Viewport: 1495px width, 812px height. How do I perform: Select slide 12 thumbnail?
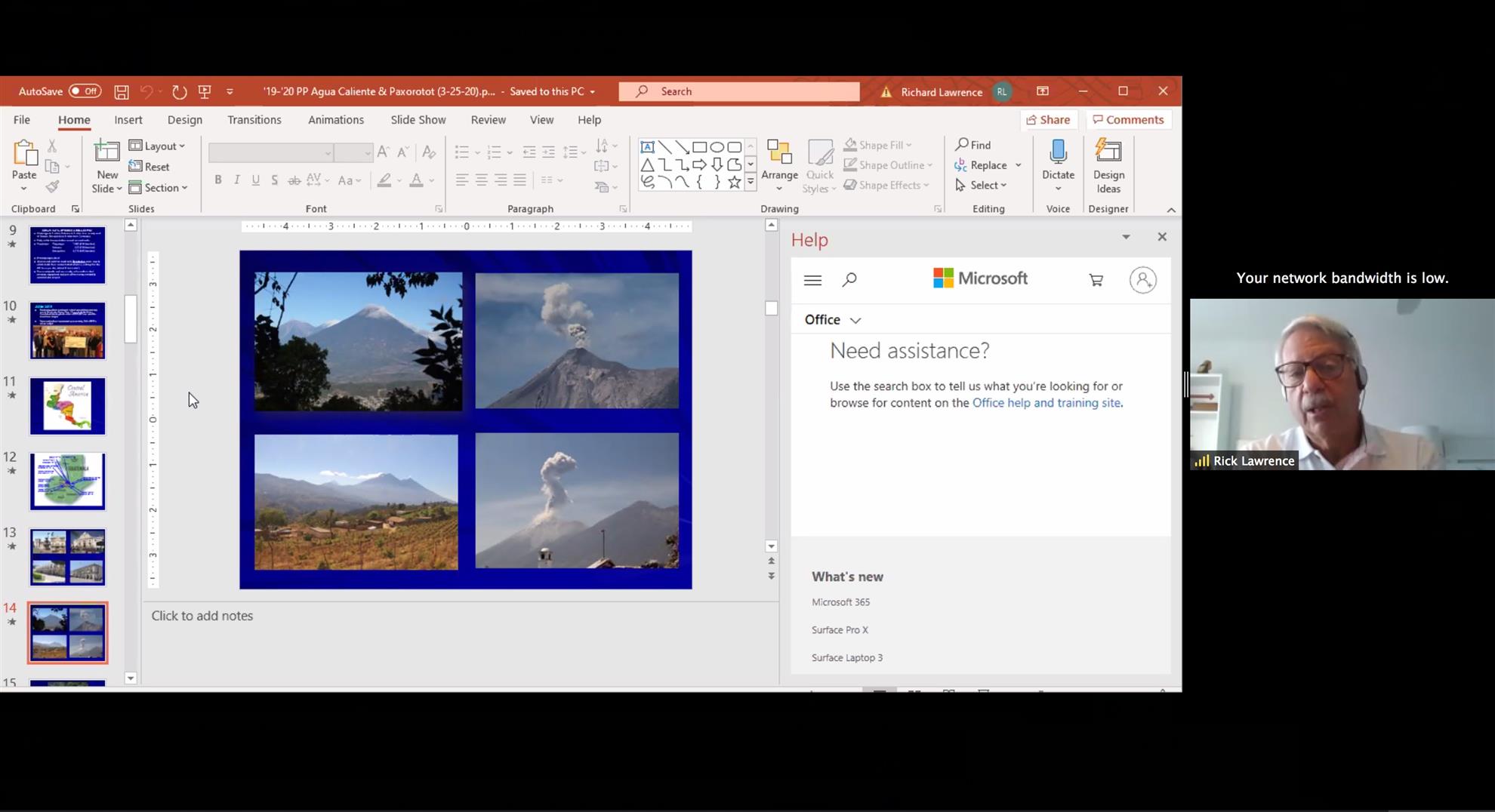[68, 481]
